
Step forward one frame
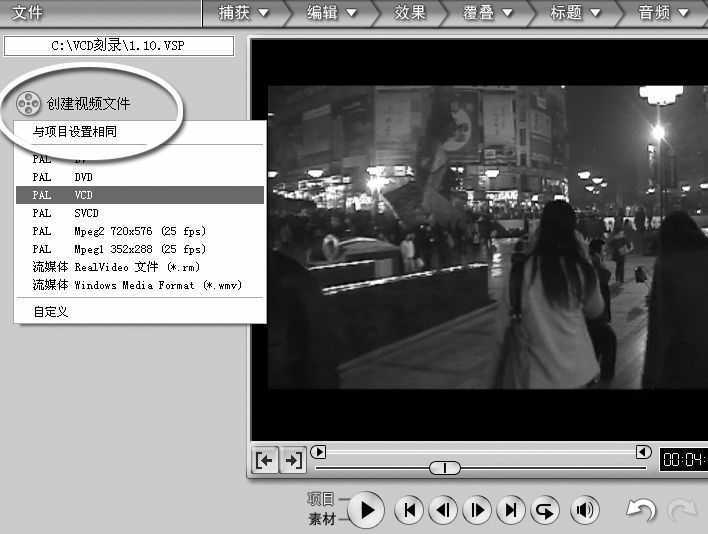(x=477, y=510)
